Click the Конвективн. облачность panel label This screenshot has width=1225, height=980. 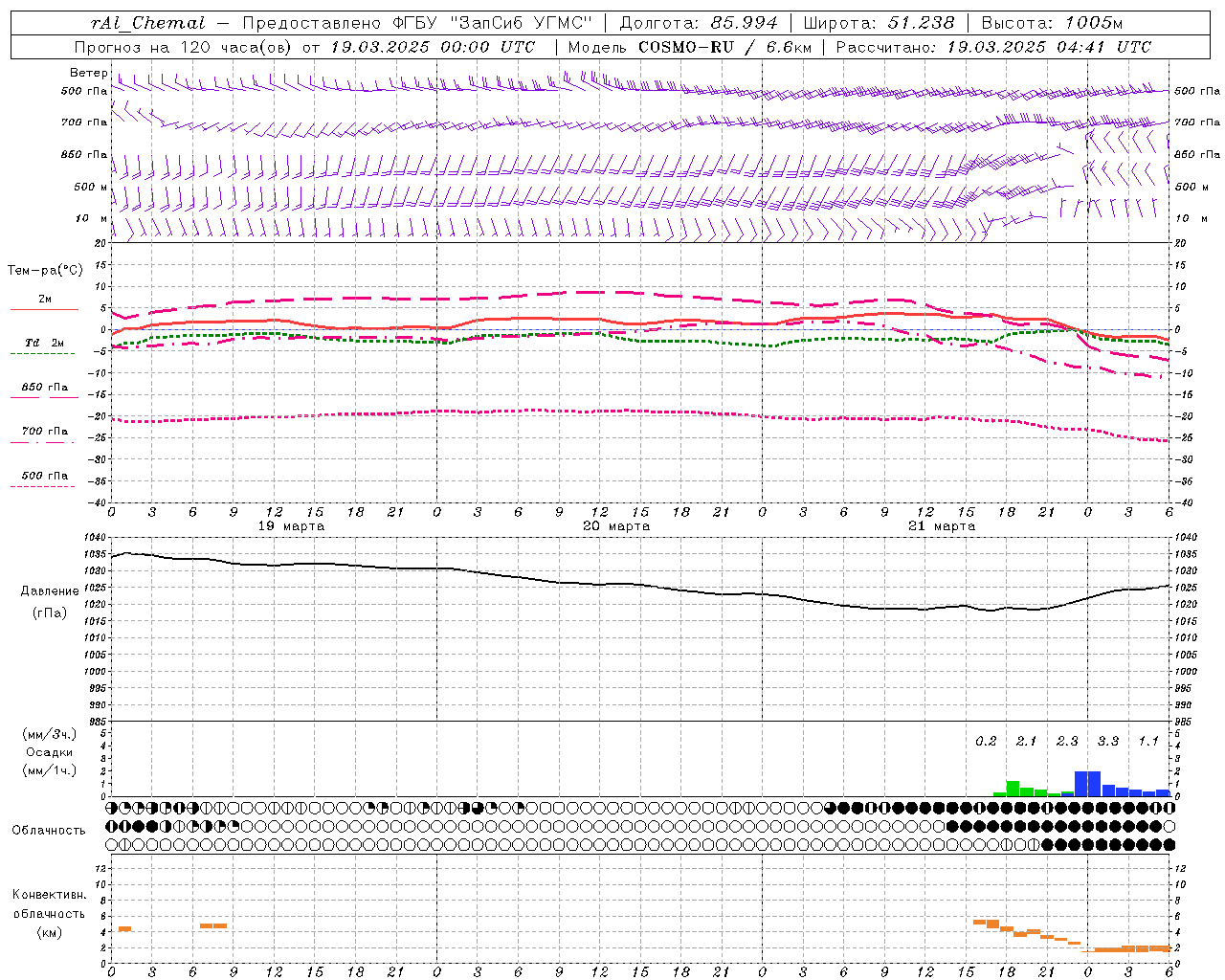49,904
